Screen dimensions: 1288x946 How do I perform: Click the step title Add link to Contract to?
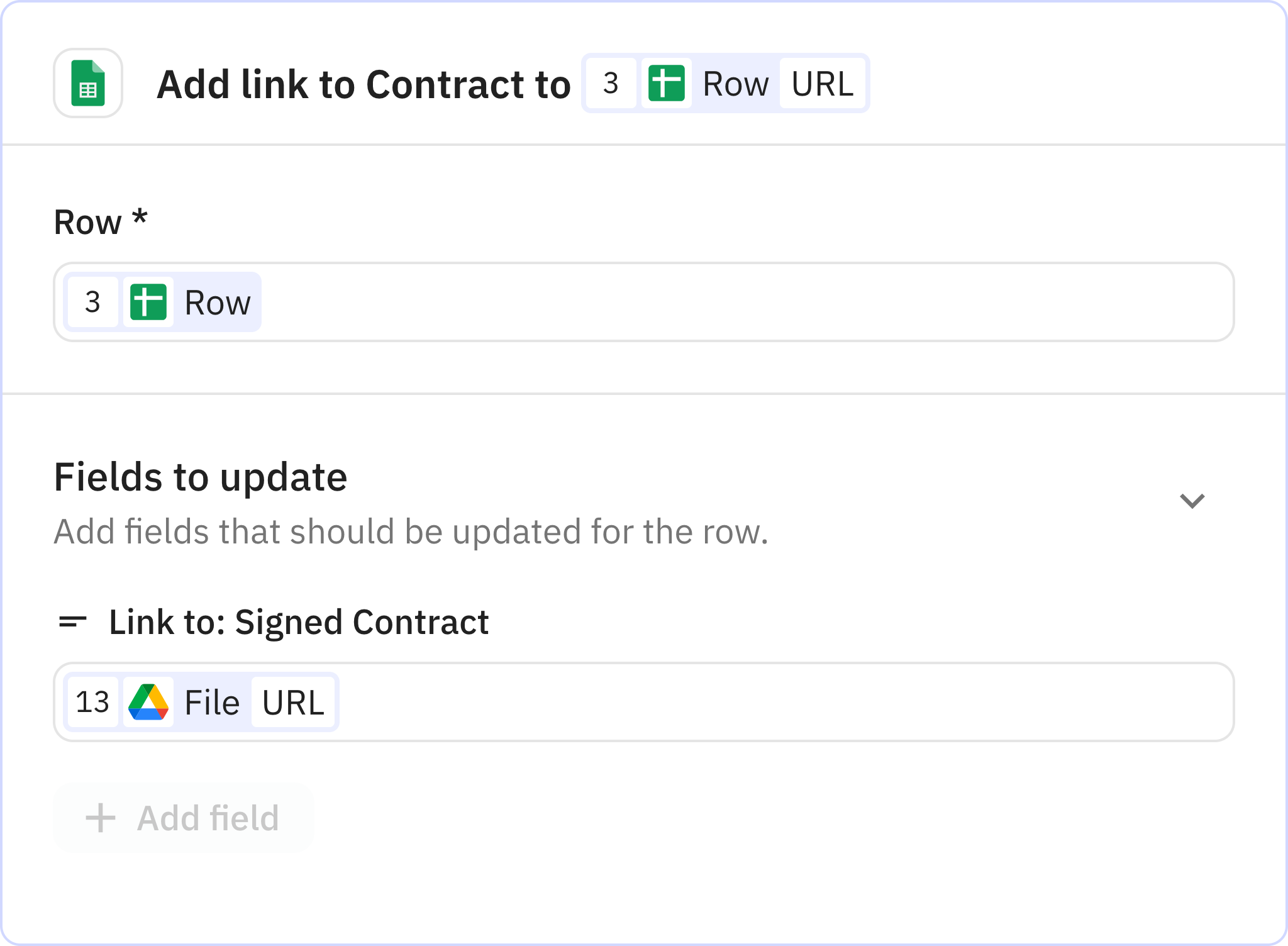[x=364, y=84]
